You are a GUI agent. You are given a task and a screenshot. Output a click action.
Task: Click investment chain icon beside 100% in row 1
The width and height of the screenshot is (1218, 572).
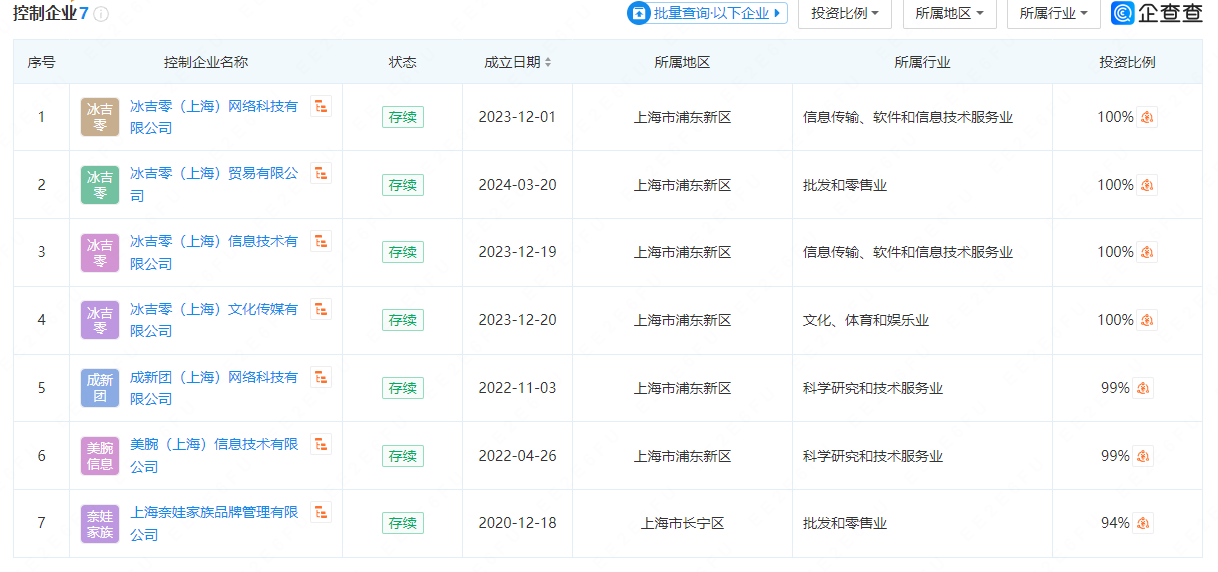click(x=1147, y=117)
